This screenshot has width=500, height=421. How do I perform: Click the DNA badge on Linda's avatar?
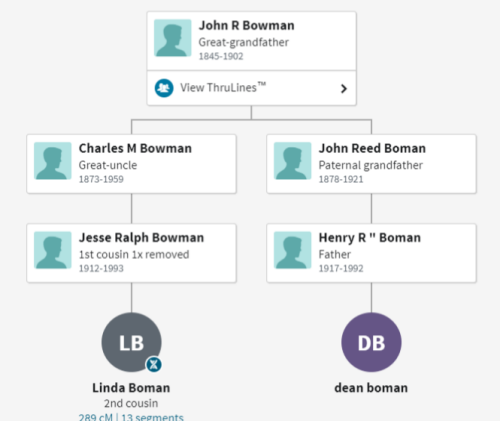coord(154,364)
